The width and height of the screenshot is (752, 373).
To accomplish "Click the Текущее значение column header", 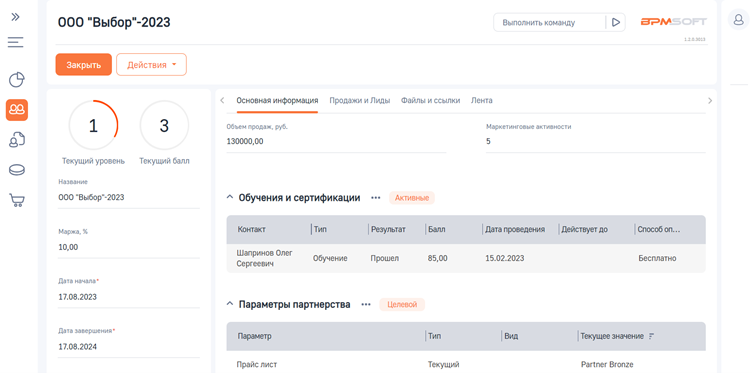I will [612, 336].
